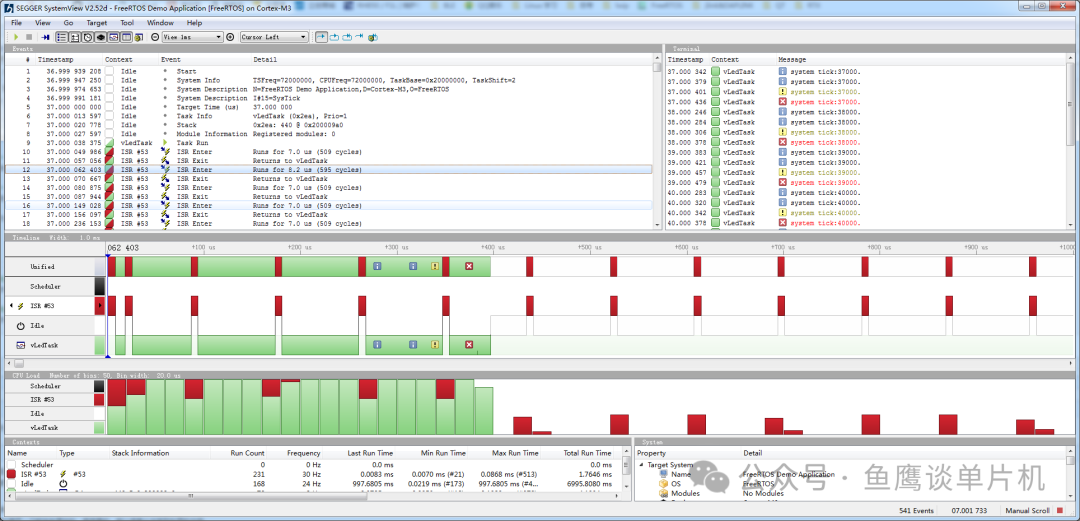Image resolution: width=1080 pixels, height=521 pixels.
Task: Toggle the System window toolbar button
Action: 126,37
